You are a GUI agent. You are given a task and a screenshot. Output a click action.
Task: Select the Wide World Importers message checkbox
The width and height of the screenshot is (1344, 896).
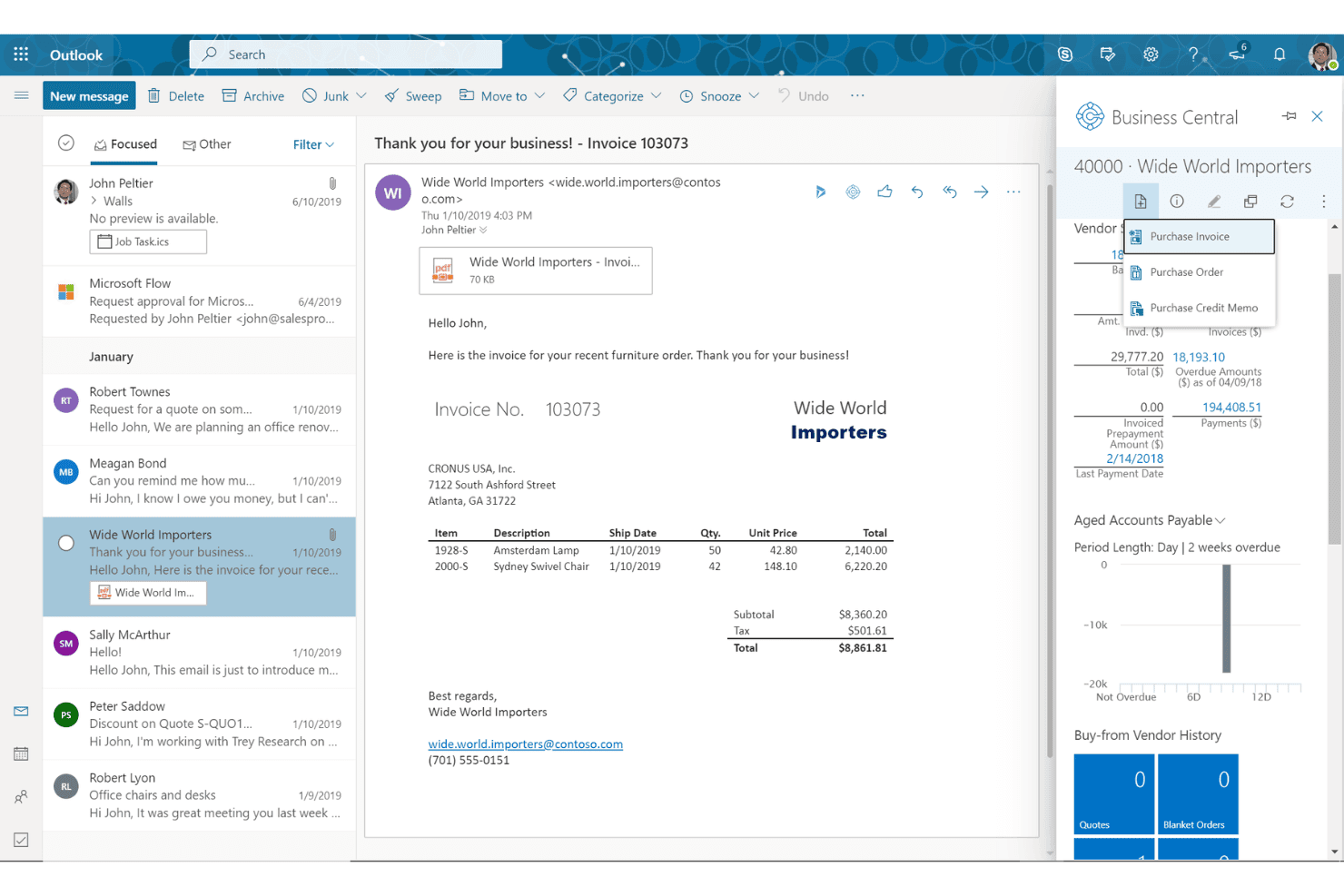[x=66, y=543]
